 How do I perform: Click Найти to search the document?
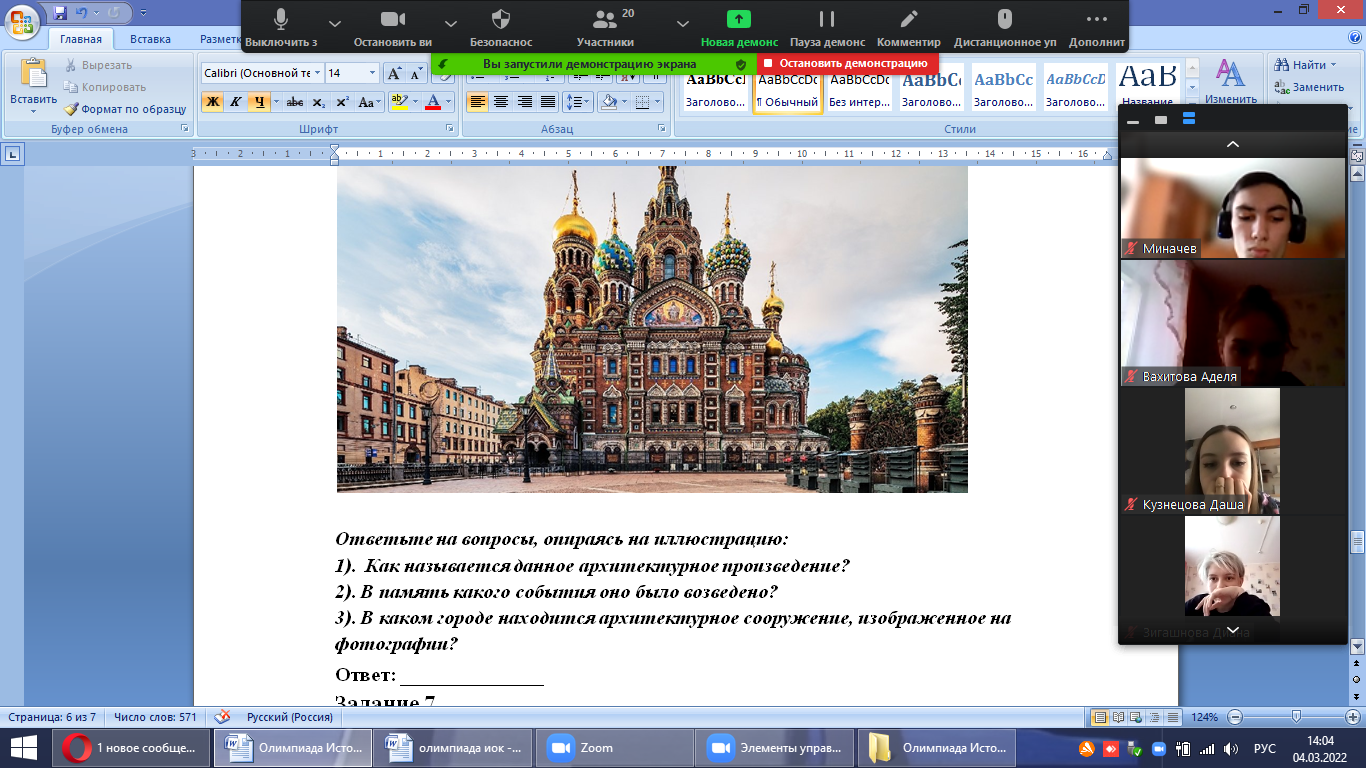pos(1306,65)
